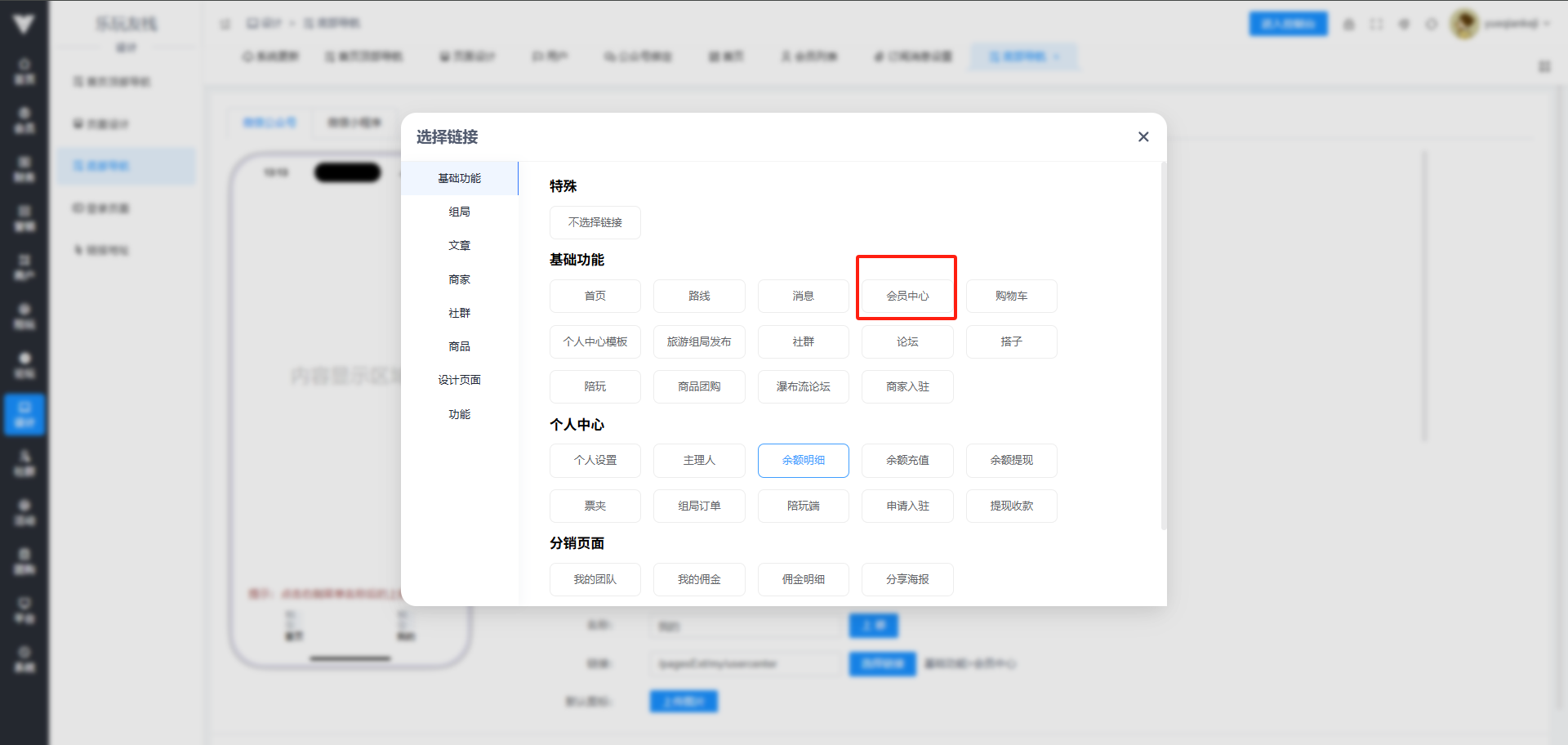This screenshot has height=745, width=1568.
Task: Select the 我的团队 distribution page
Action: click(595, 579)
